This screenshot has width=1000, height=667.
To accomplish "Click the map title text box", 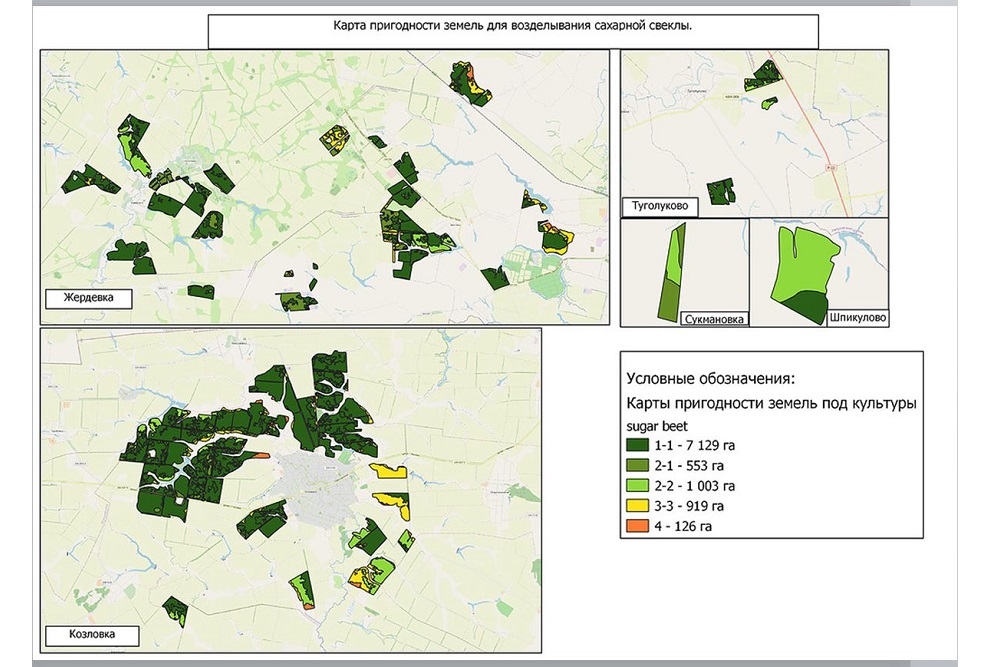I will click(x=513, y=31).
